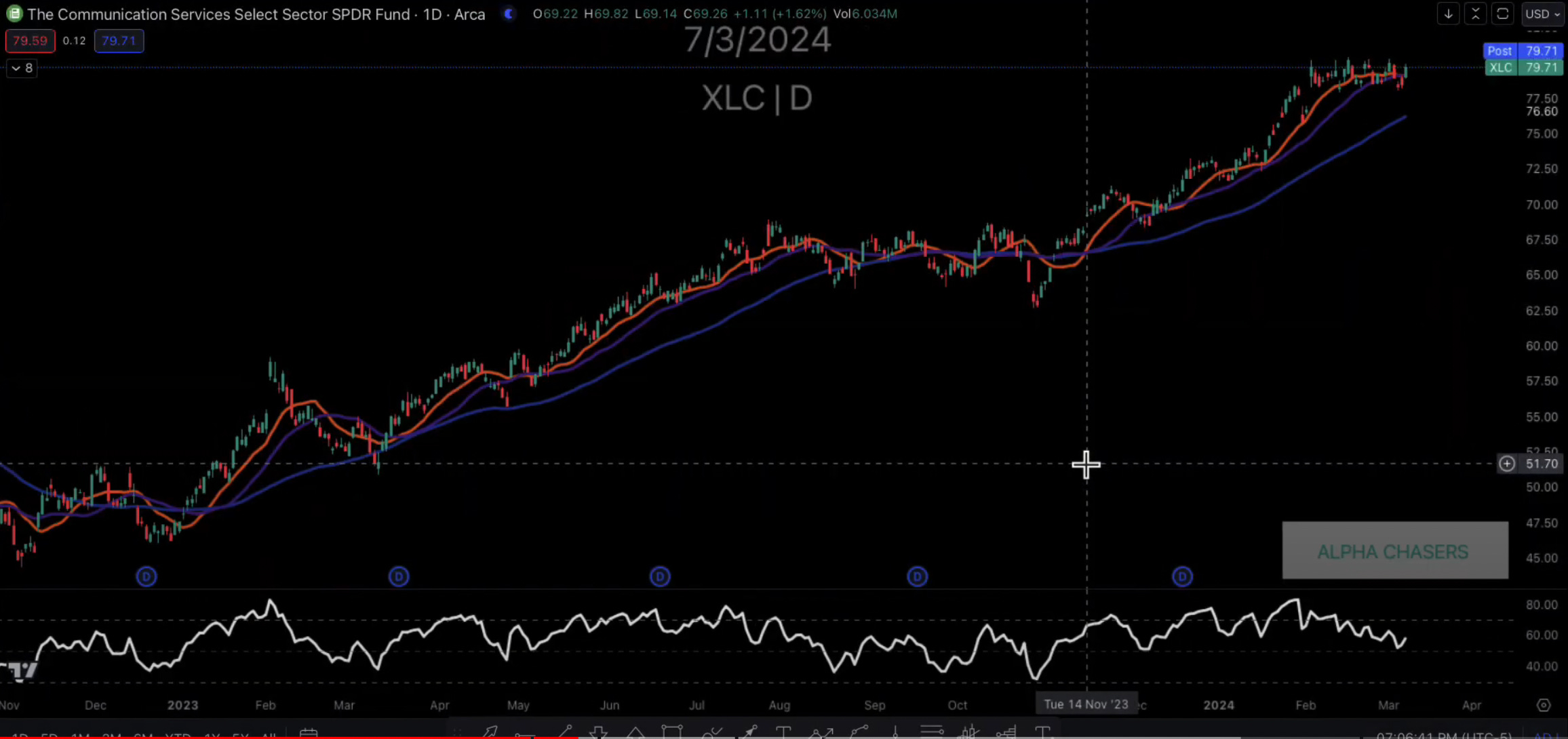Viewport: 1568px width, 739px height.
Task: Click the Sep label on time axis
Action: 874,705
